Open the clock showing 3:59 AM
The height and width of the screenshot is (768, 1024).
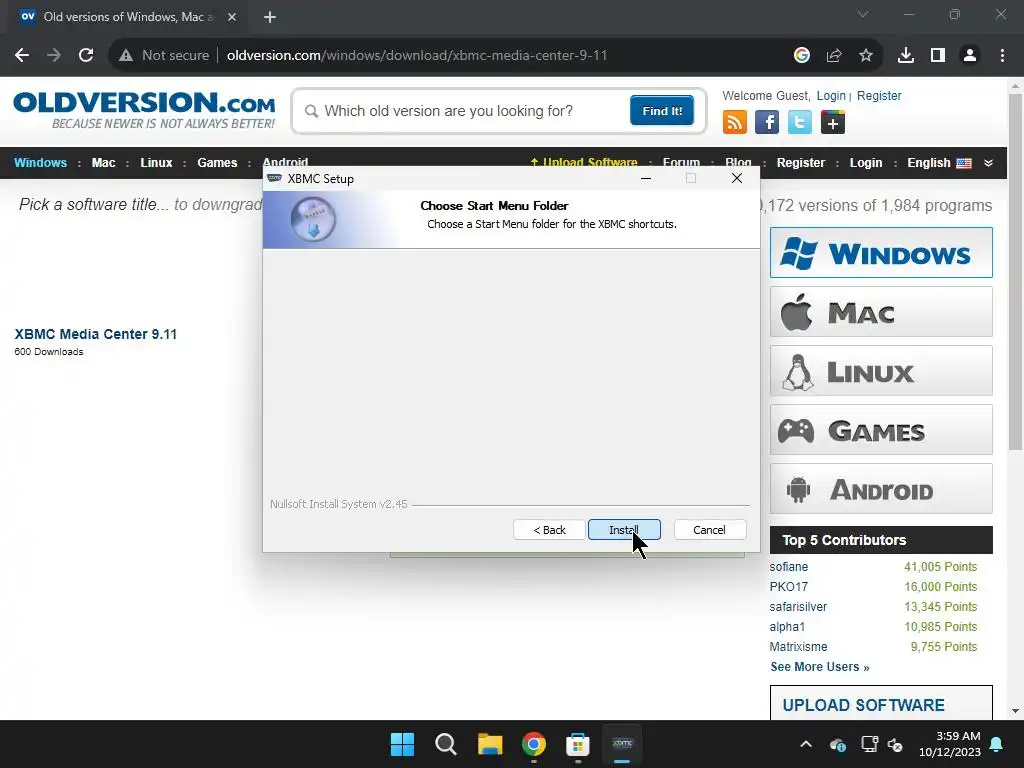[950, 744]
